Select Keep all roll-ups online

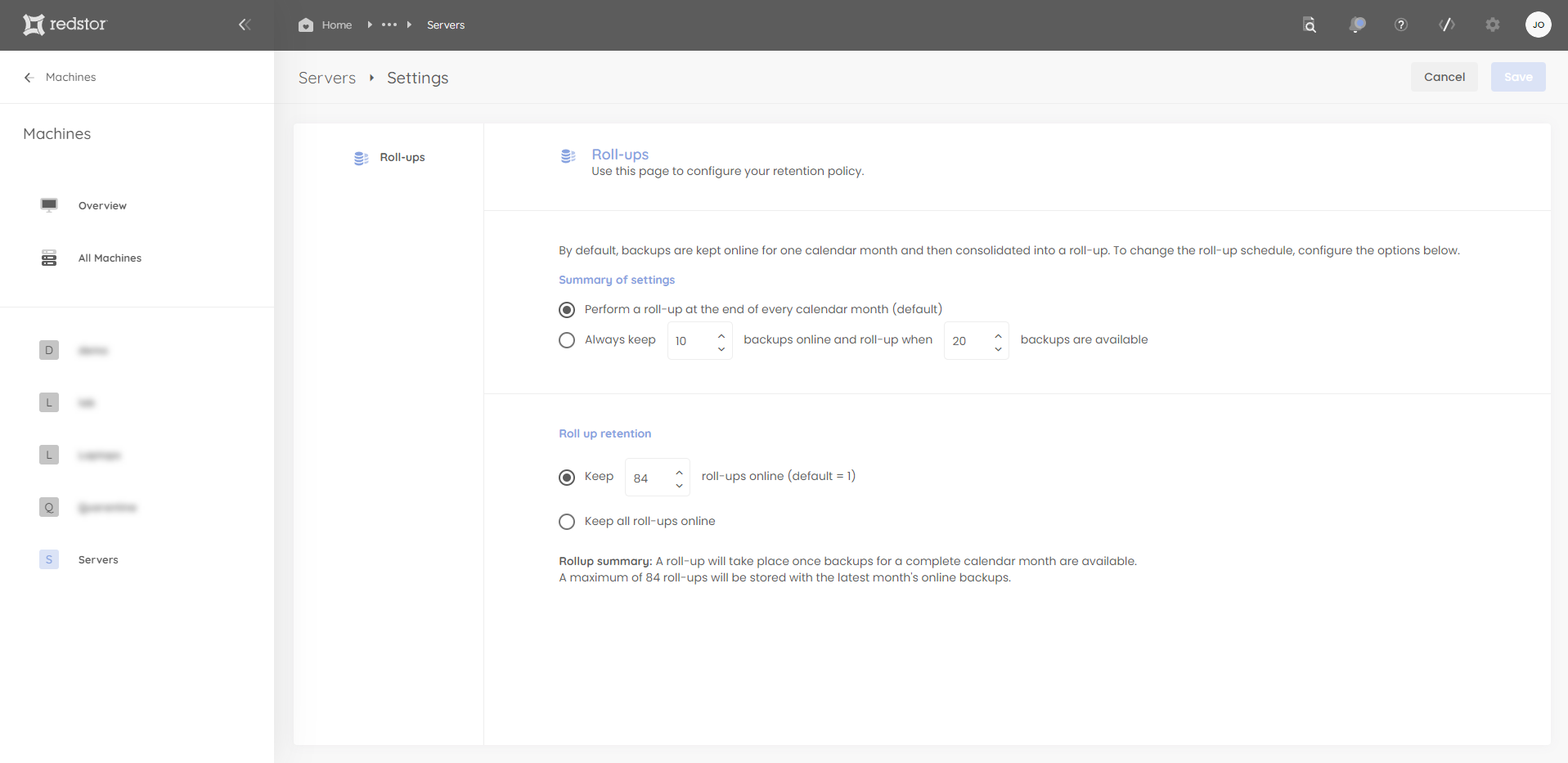(567, 522)
